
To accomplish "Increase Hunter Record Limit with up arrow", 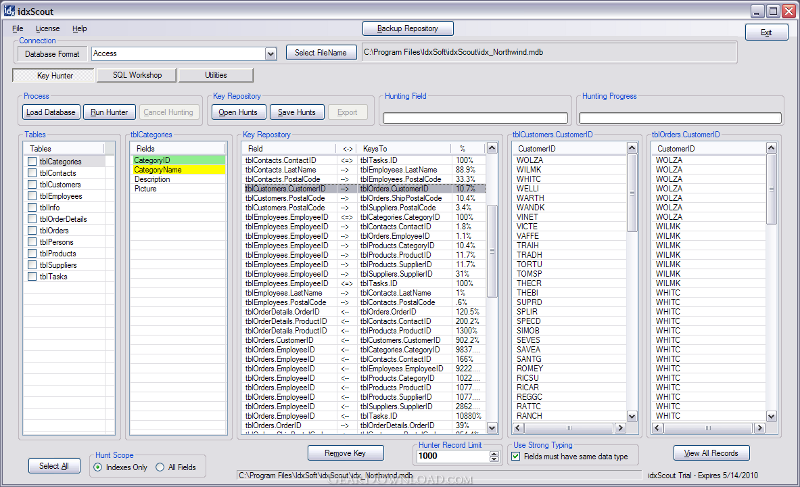I will coord(494,452).
